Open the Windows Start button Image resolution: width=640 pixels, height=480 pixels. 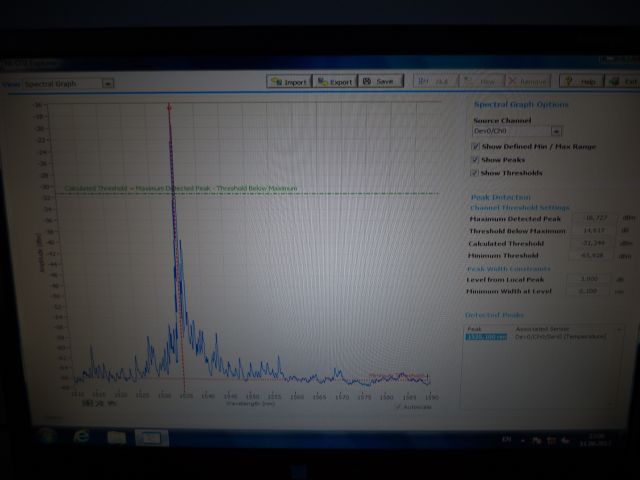[x=47, y=436]
